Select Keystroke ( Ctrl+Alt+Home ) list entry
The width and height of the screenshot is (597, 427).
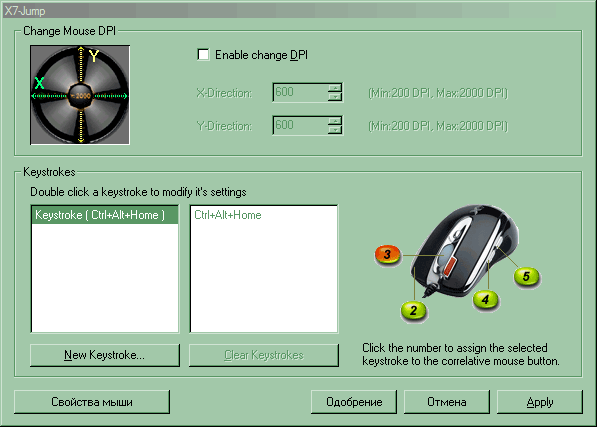tap(105, 215)
